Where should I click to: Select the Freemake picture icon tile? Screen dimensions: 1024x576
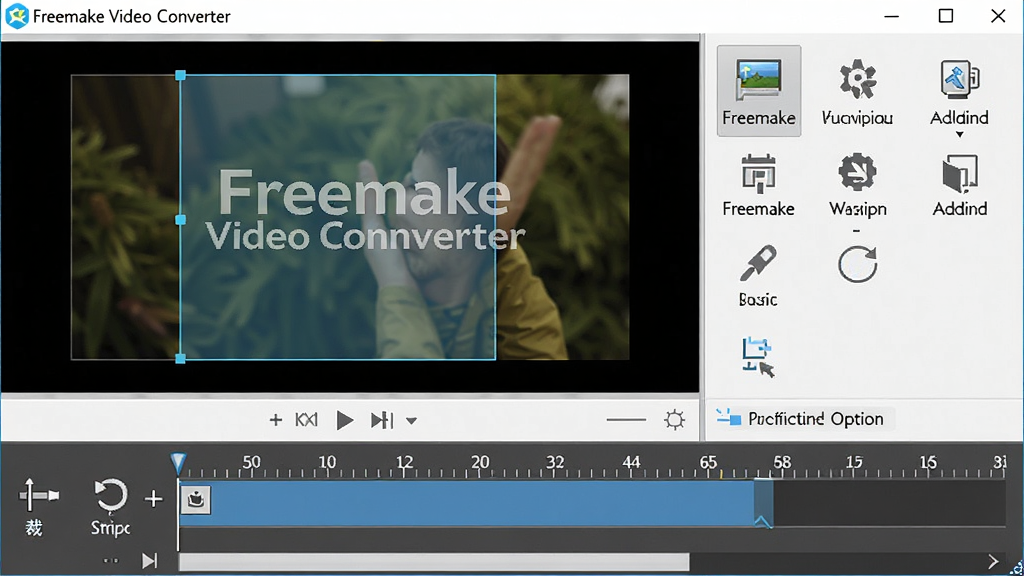758,91
